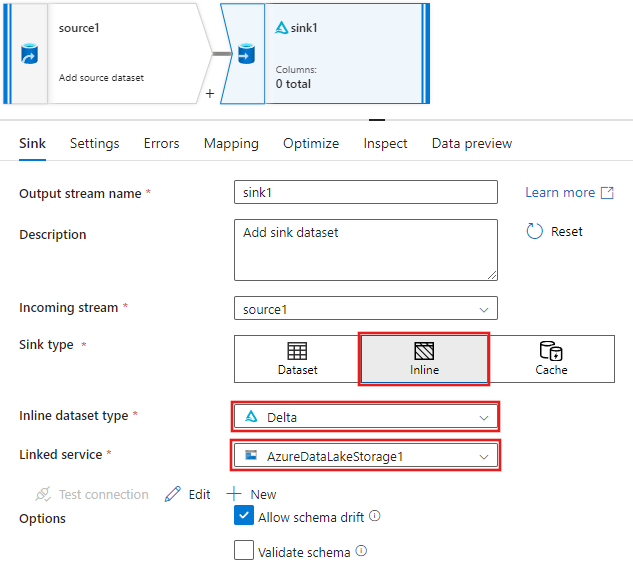Image resolution: width=633 pixels, height=569 pixels.
Task: Click the Edit pencil icon
Action: [173, 494]
